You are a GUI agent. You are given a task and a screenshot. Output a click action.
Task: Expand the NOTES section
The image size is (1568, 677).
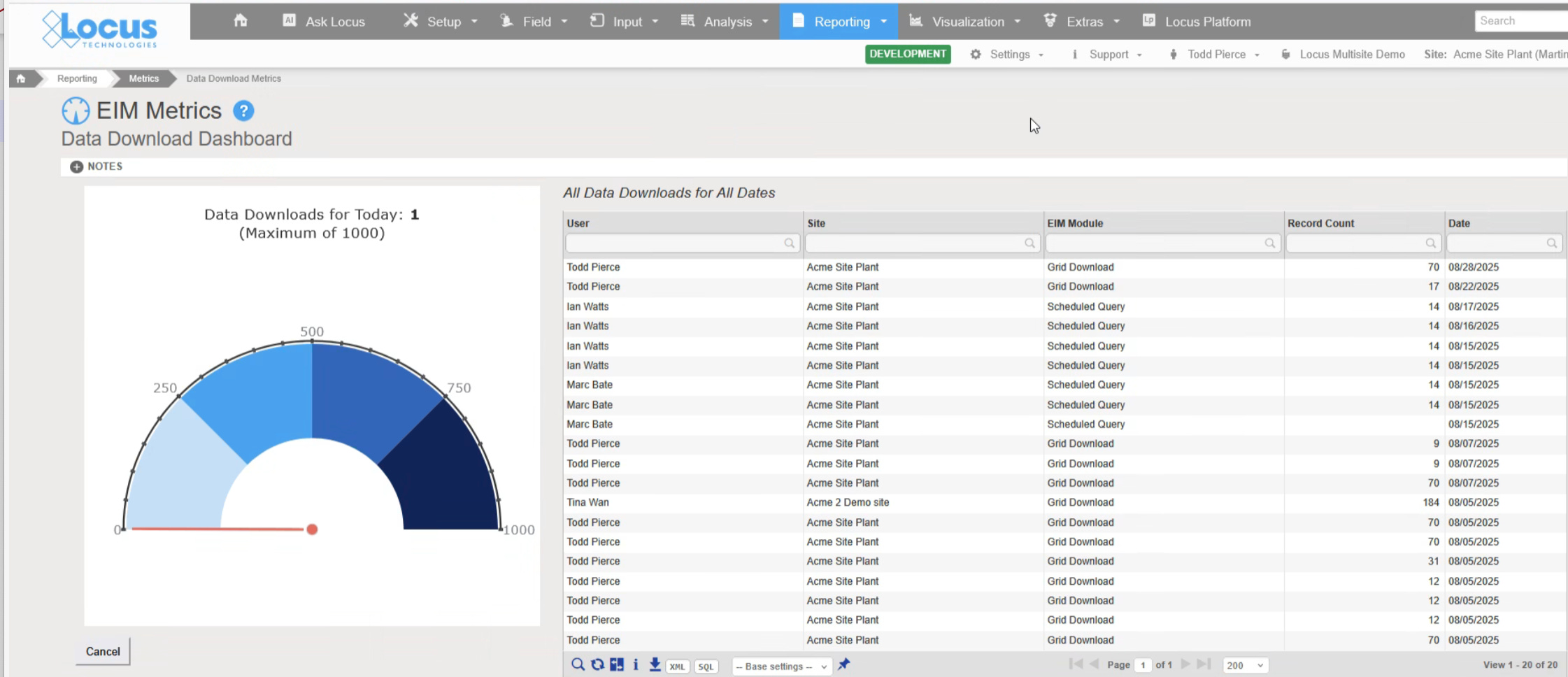(x=77, y=166)
